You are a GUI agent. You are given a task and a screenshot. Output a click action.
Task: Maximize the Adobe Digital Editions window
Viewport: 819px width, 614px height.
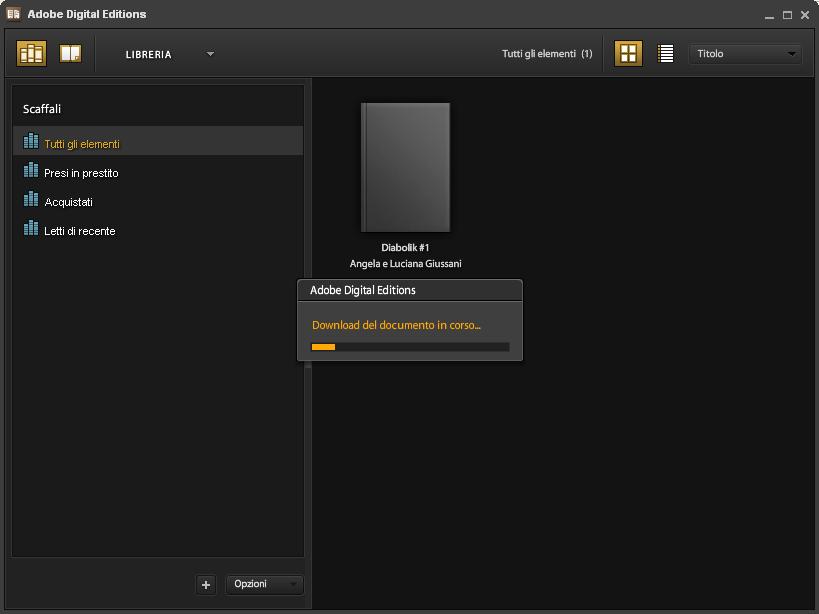click(787, 15)
